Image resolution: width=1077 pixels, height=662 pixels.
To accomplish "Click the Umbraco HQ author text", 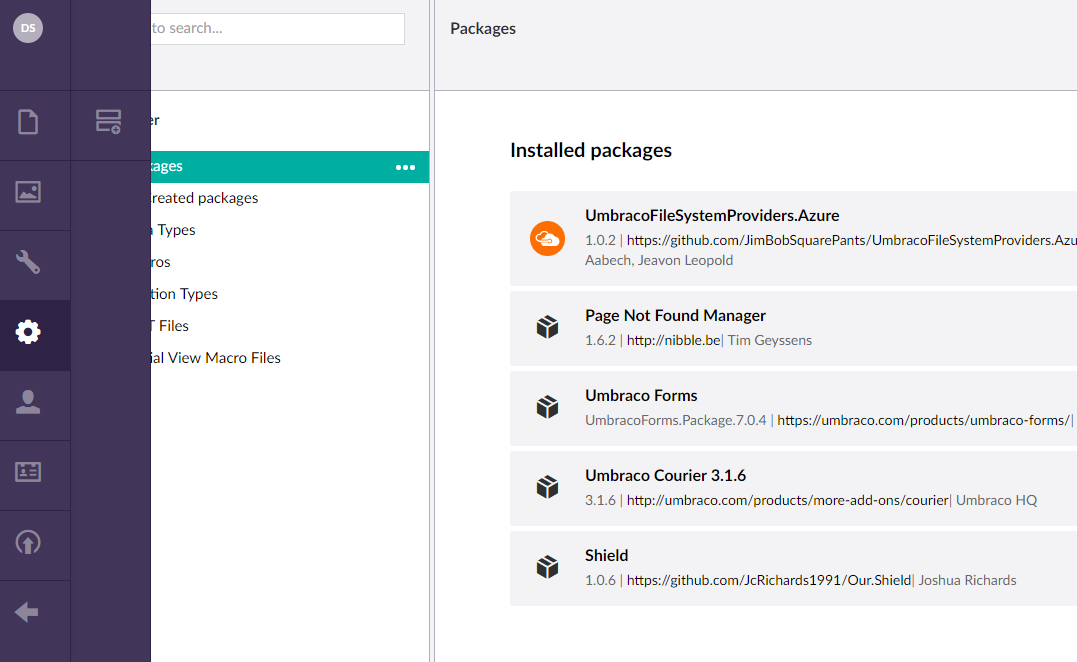I will pyautogui.click(x=997, y=500).
